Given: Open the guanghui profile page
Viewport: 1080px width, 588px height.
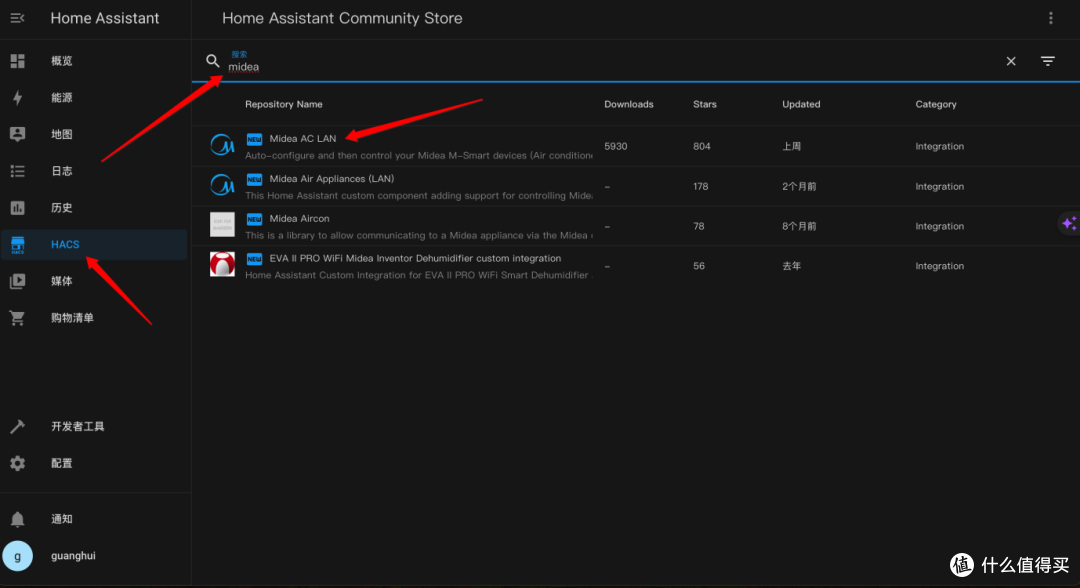Looking at the screenshot, I should tap(95, 556).
